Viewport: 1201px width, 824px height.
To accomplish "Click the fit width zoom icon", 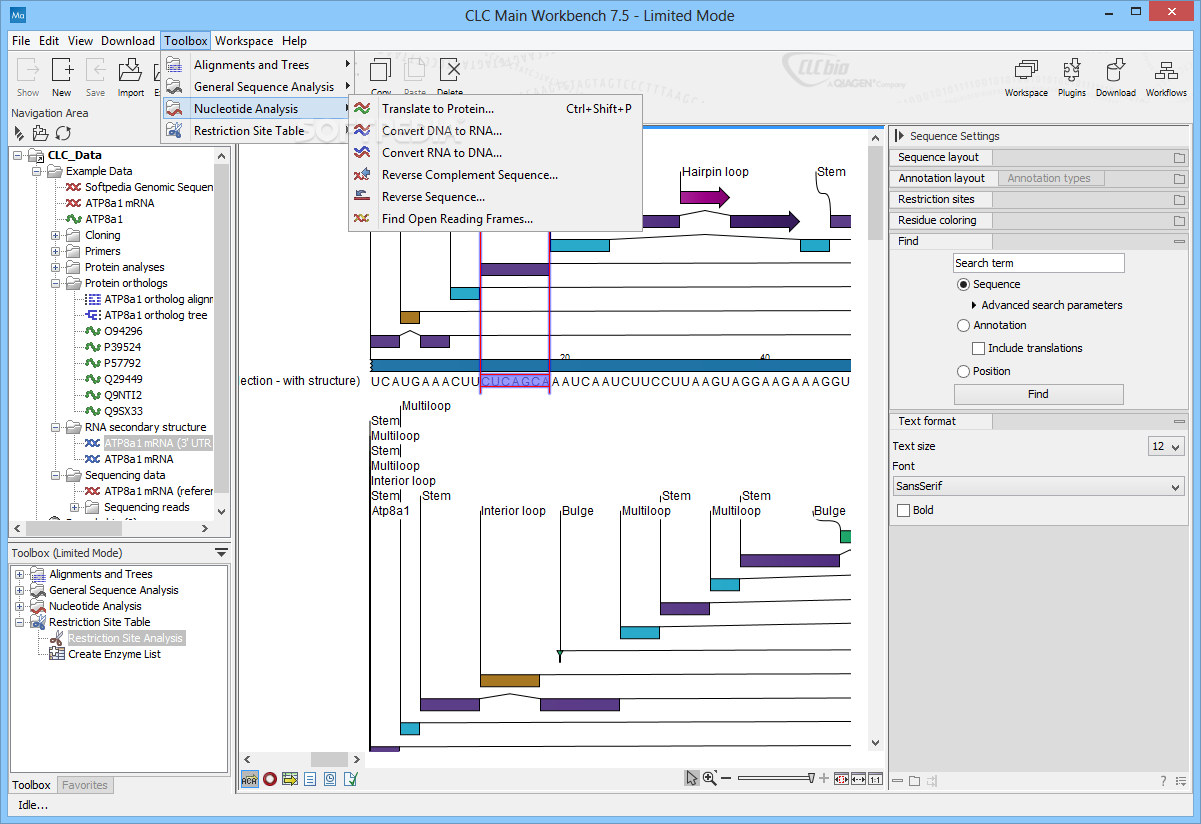I will tap(858, 779).
